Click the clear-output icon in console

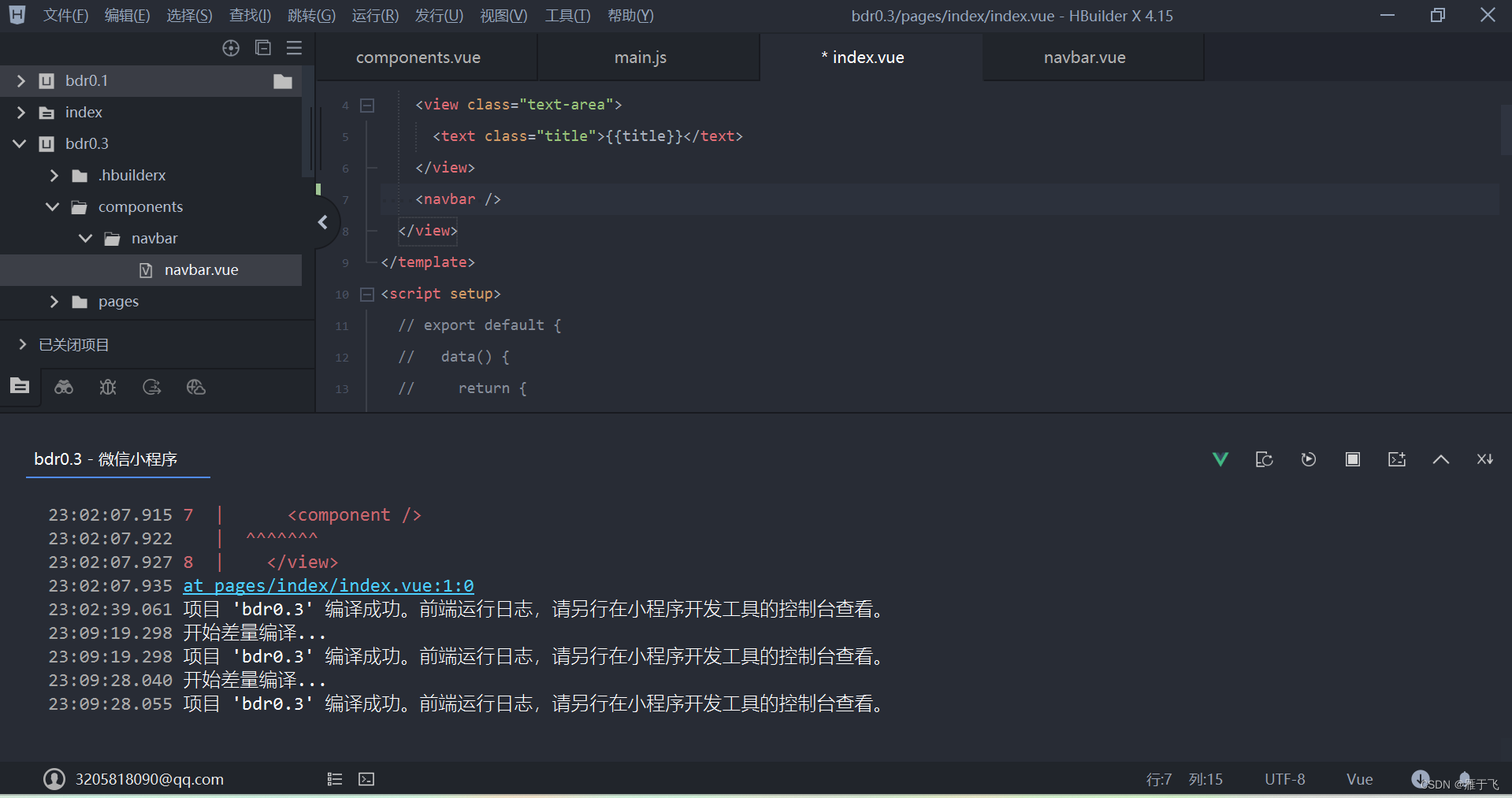[1397, 459]
